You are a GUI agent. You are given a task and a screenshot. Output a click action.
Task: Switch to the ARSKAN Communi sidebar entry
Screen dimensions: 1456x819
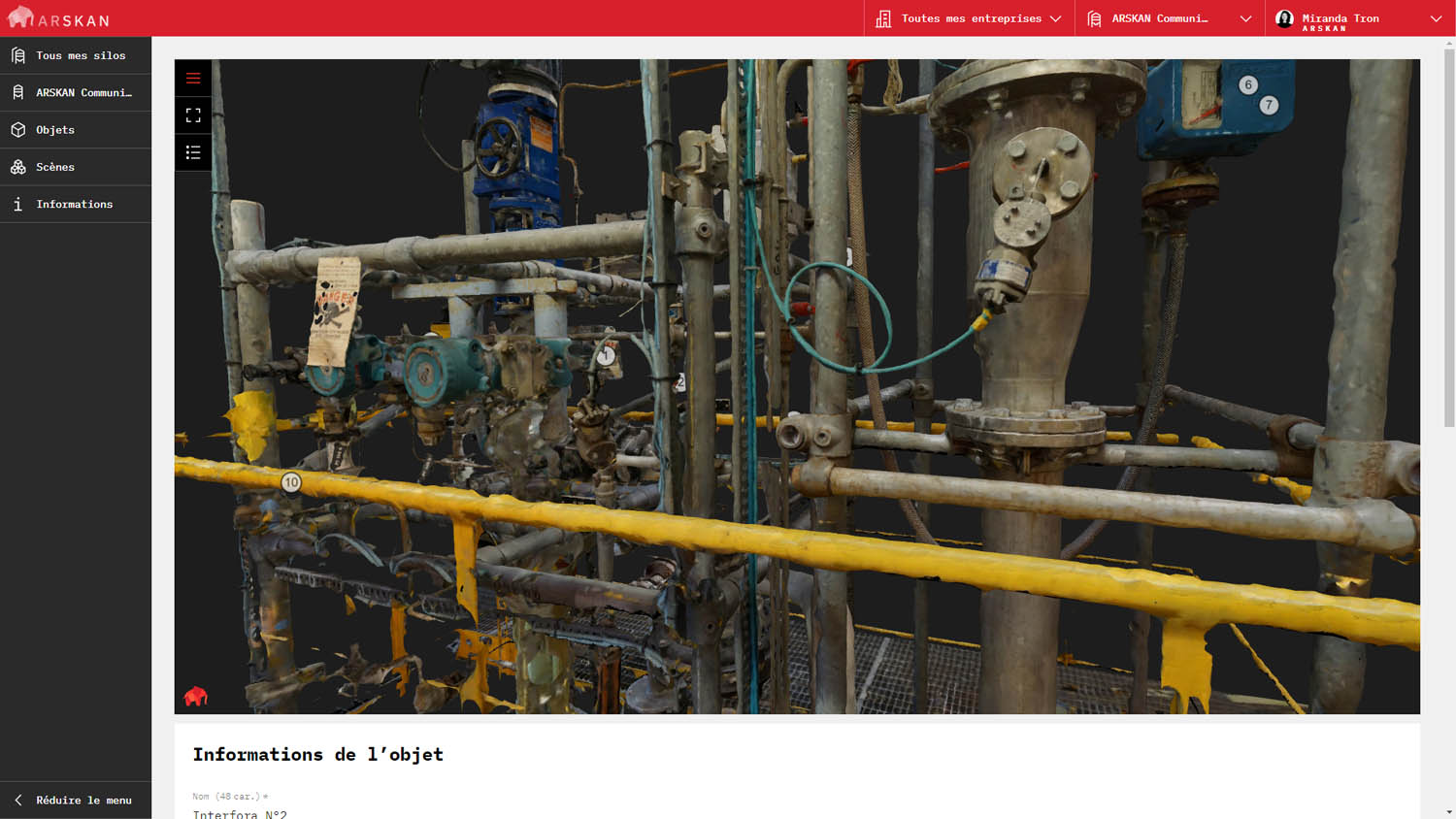click(x=83, y=92)
